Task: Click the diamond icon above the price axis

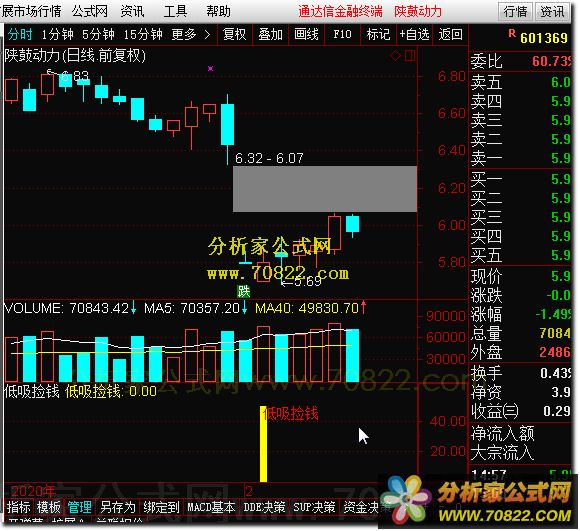Action: click(x=395, y=56)
